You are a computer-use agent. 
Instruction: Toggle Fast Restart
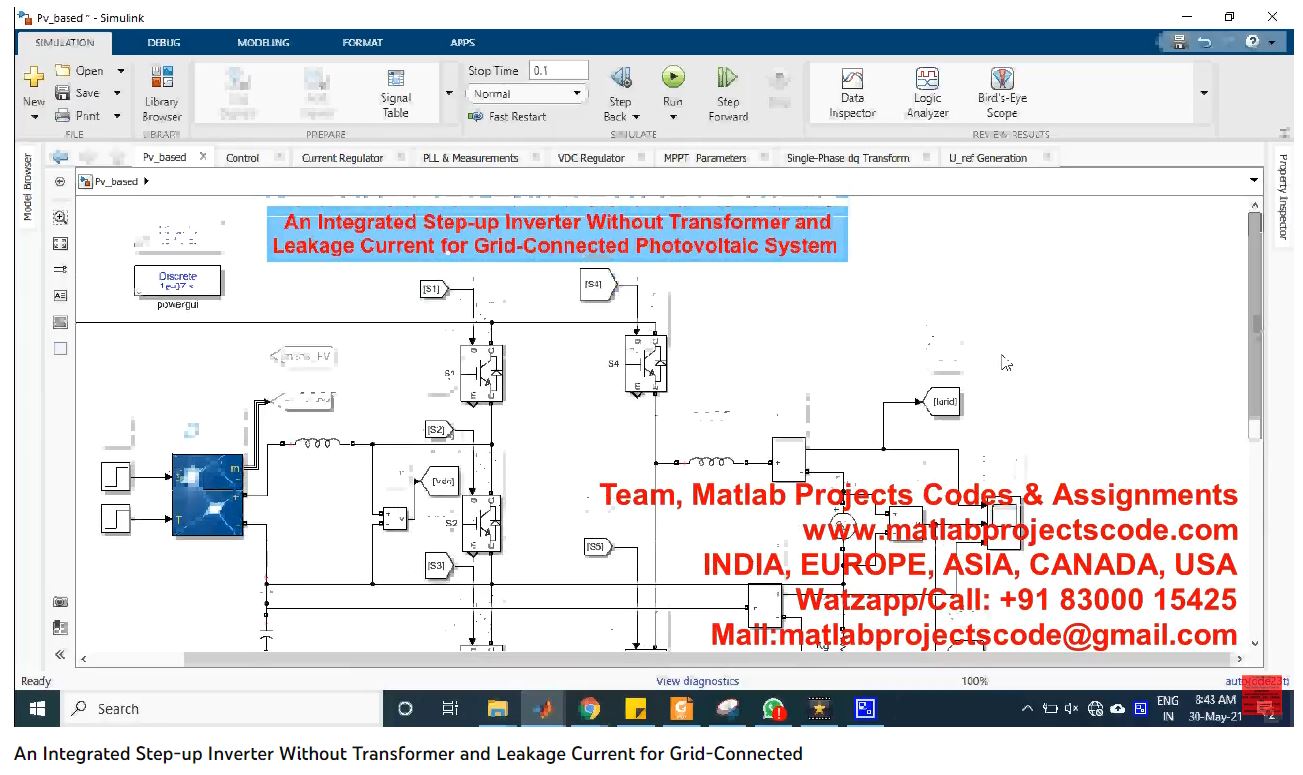coord(507,117)
